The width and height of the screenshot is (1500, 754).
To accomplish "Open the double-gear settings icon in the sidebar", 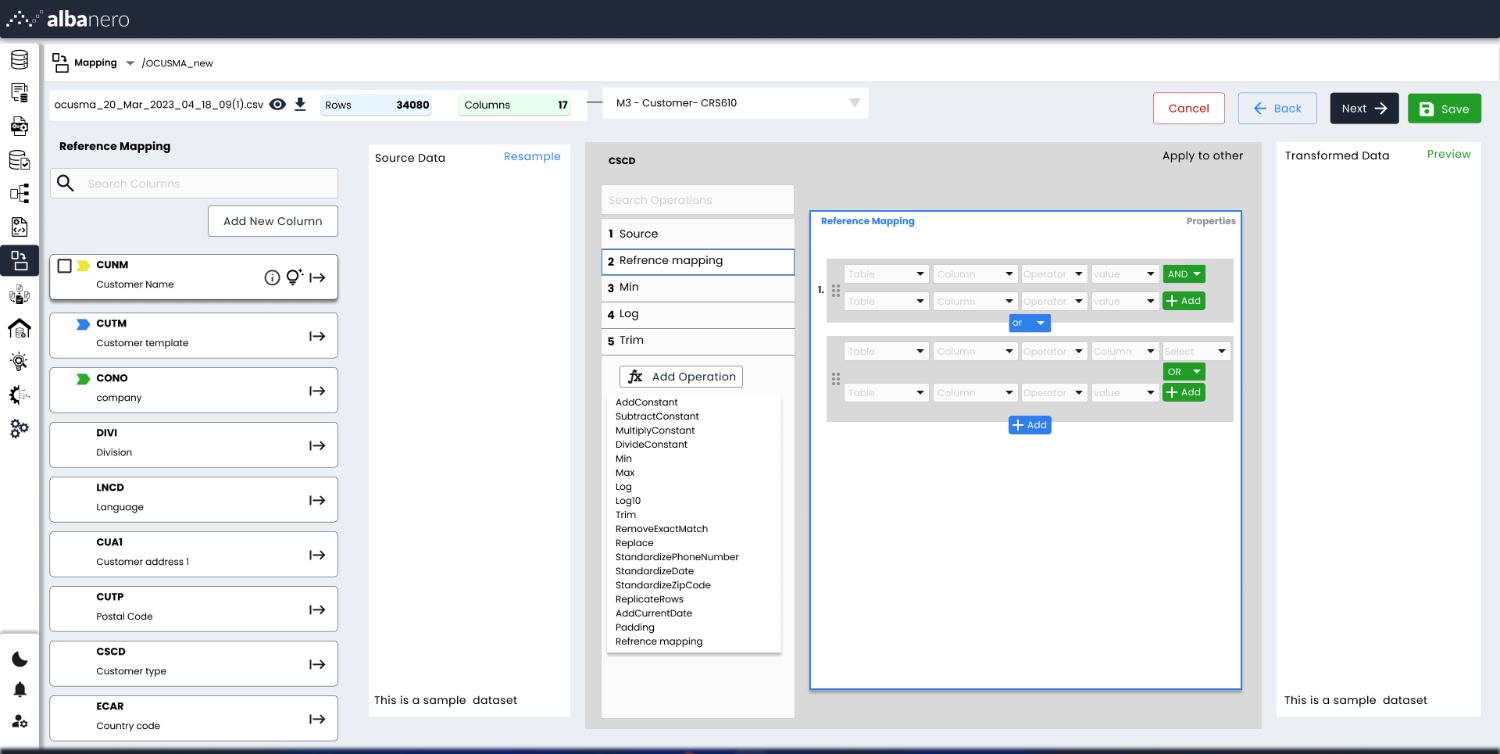I will click(x=19, y=428).
